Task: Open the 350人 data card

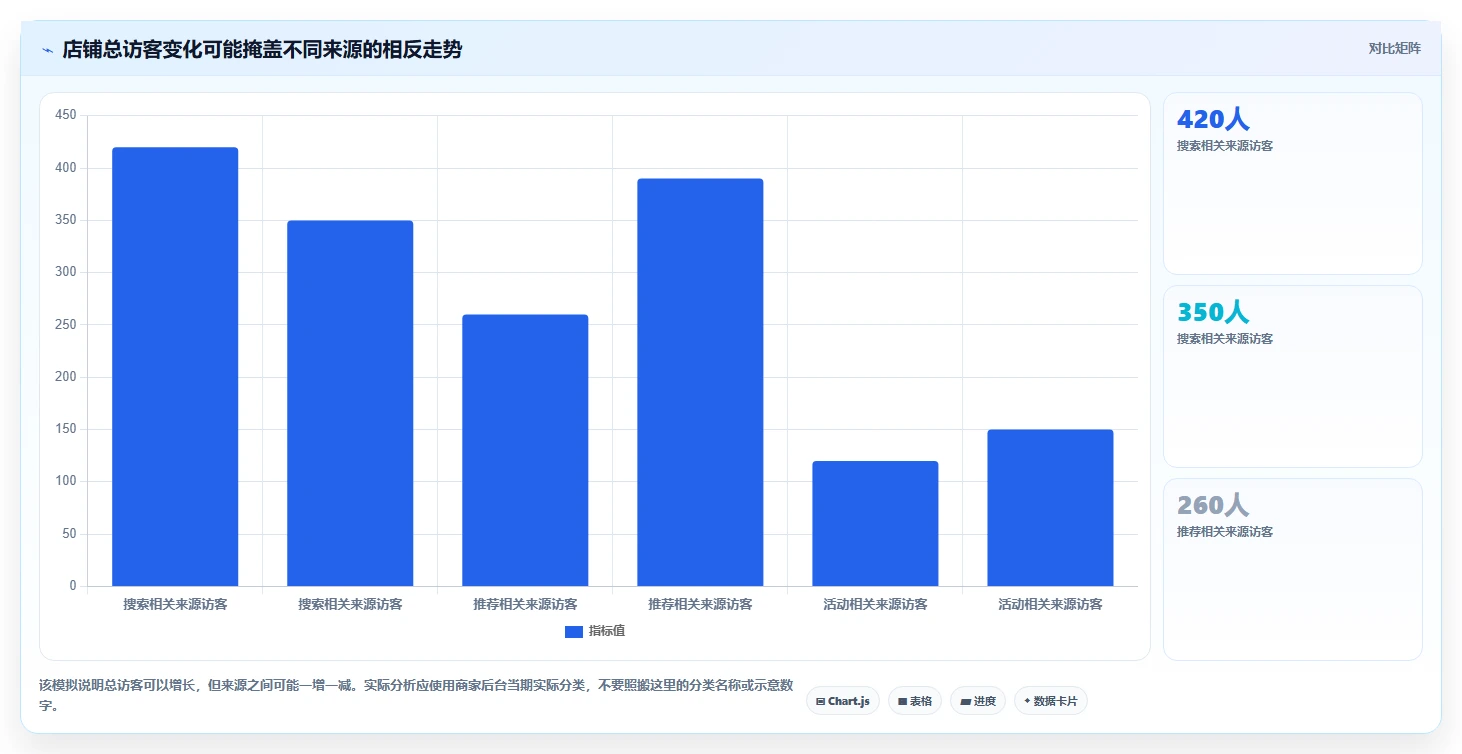Action: (x=1292, y=376)
